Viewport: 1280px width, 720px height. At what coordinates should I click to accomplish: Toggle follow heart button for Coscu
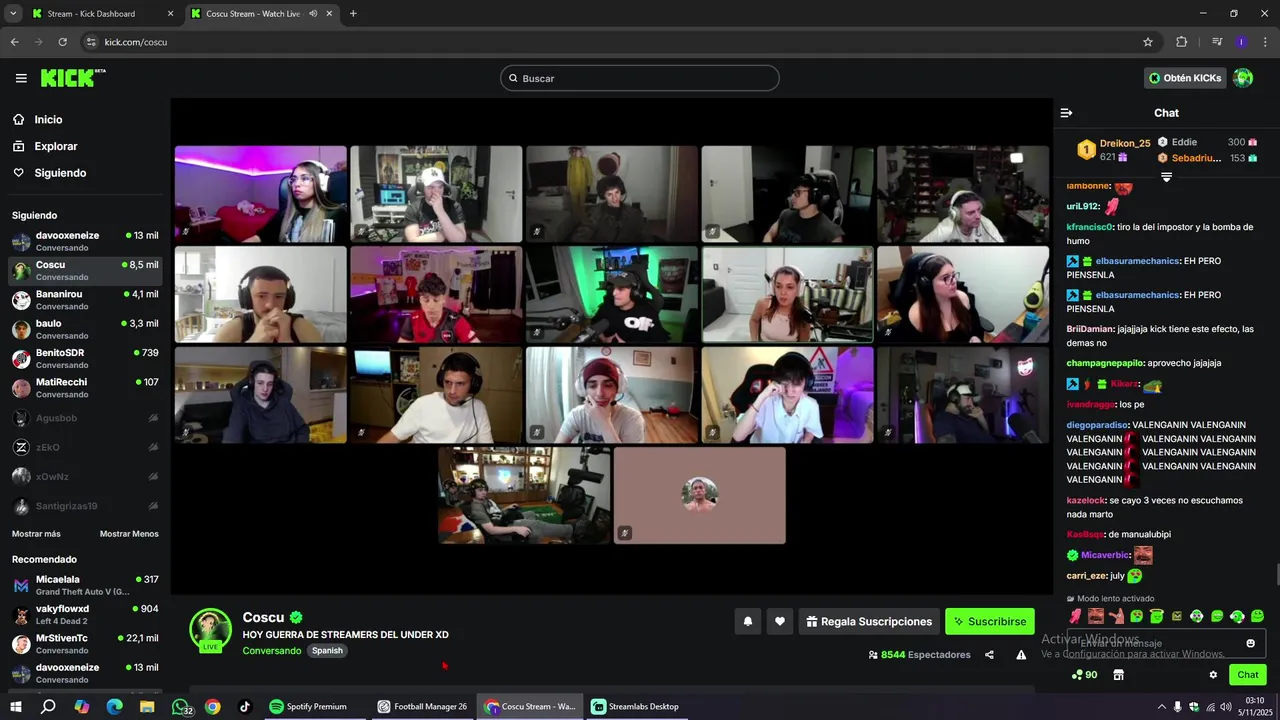[780, 621]
